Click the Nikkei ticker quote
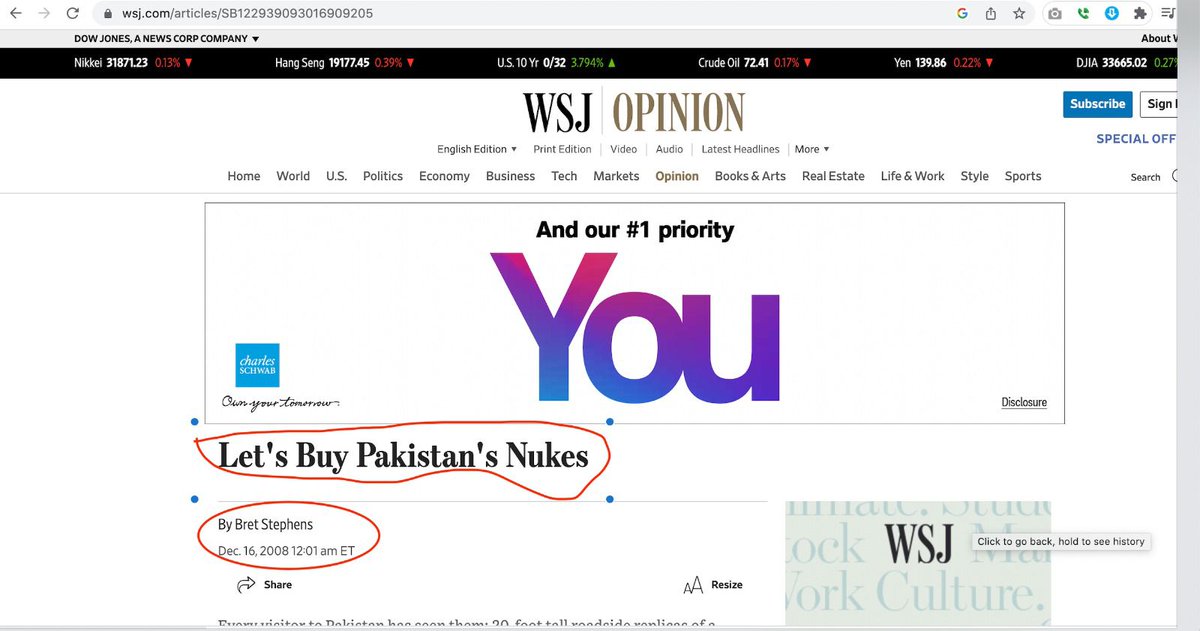This screenshot has width=1200, height=631. pyautogui.click(x=134, y=63)
